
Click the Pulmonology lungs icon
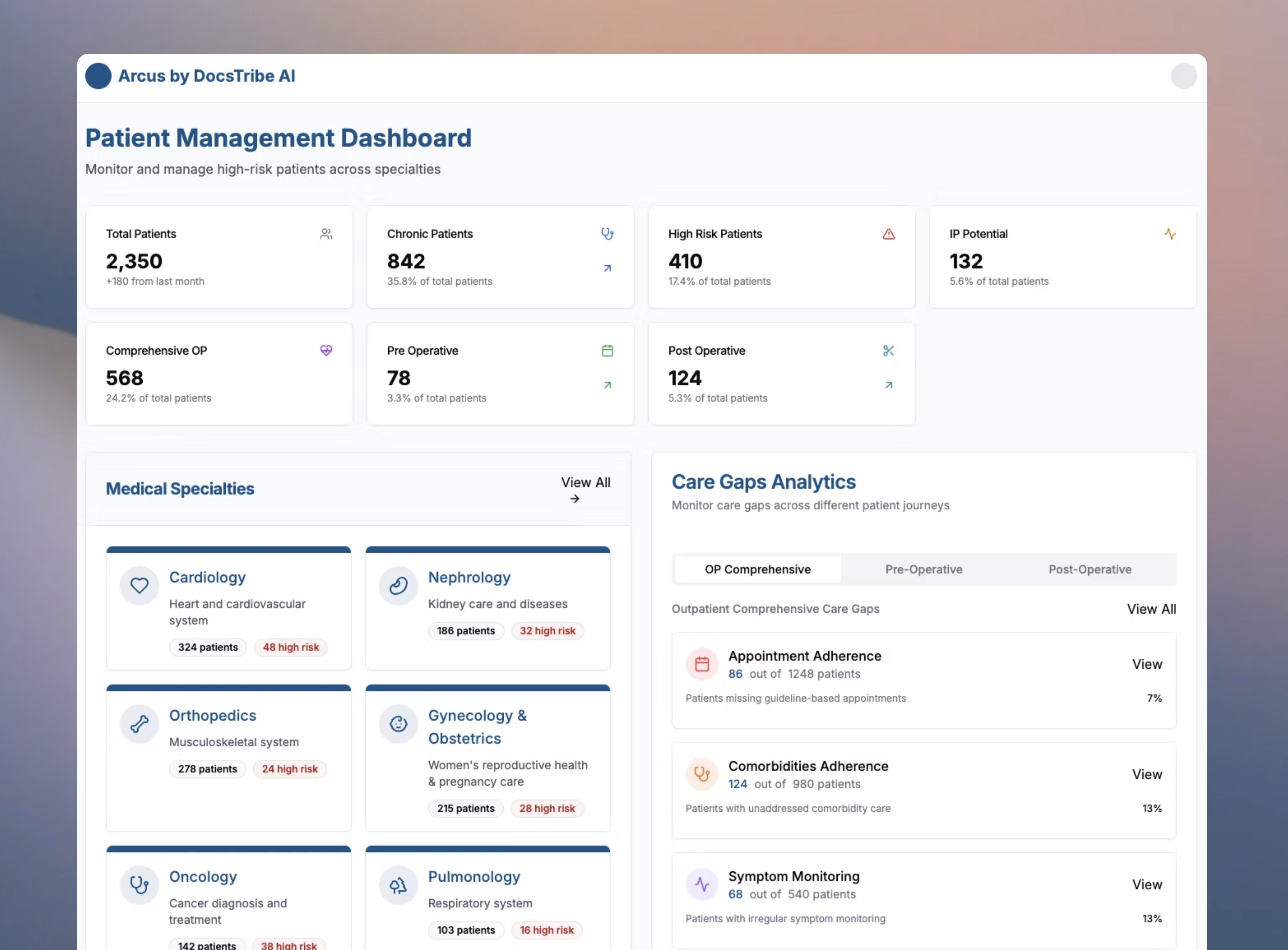click(x=398, y=884)
